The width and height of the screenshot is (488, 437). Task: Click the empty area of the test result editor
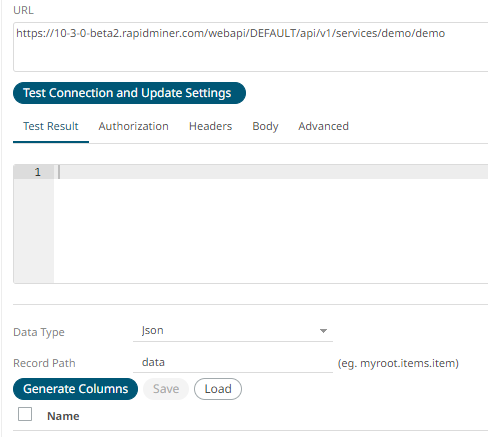coord(271,231)
